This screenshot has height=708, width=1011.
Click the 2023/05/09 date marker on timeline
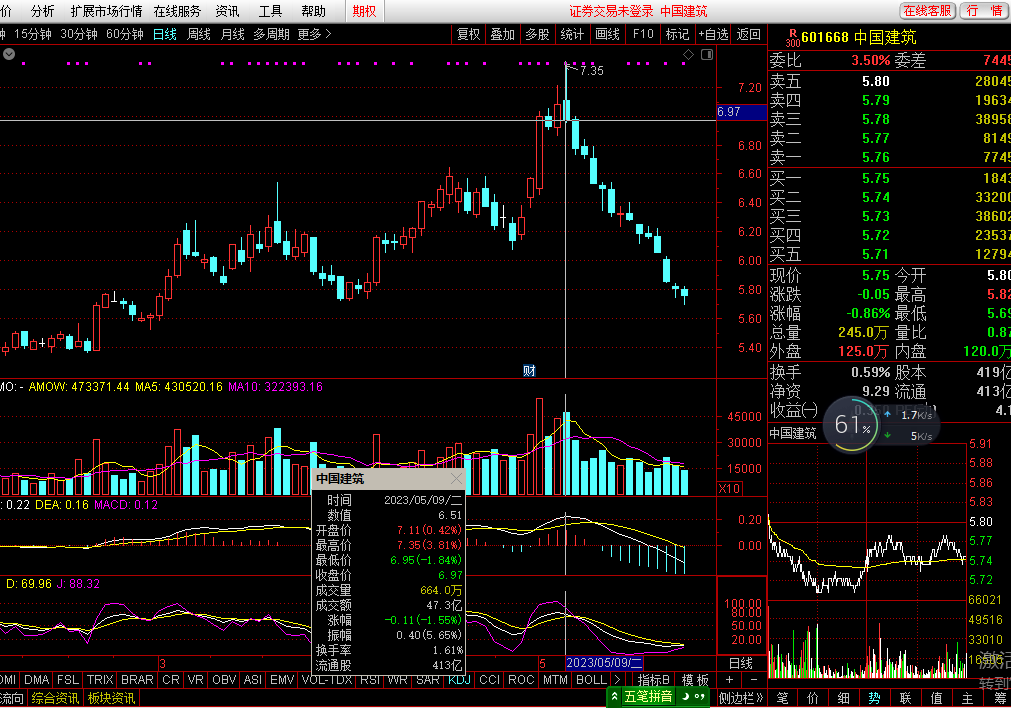point(605,663)
